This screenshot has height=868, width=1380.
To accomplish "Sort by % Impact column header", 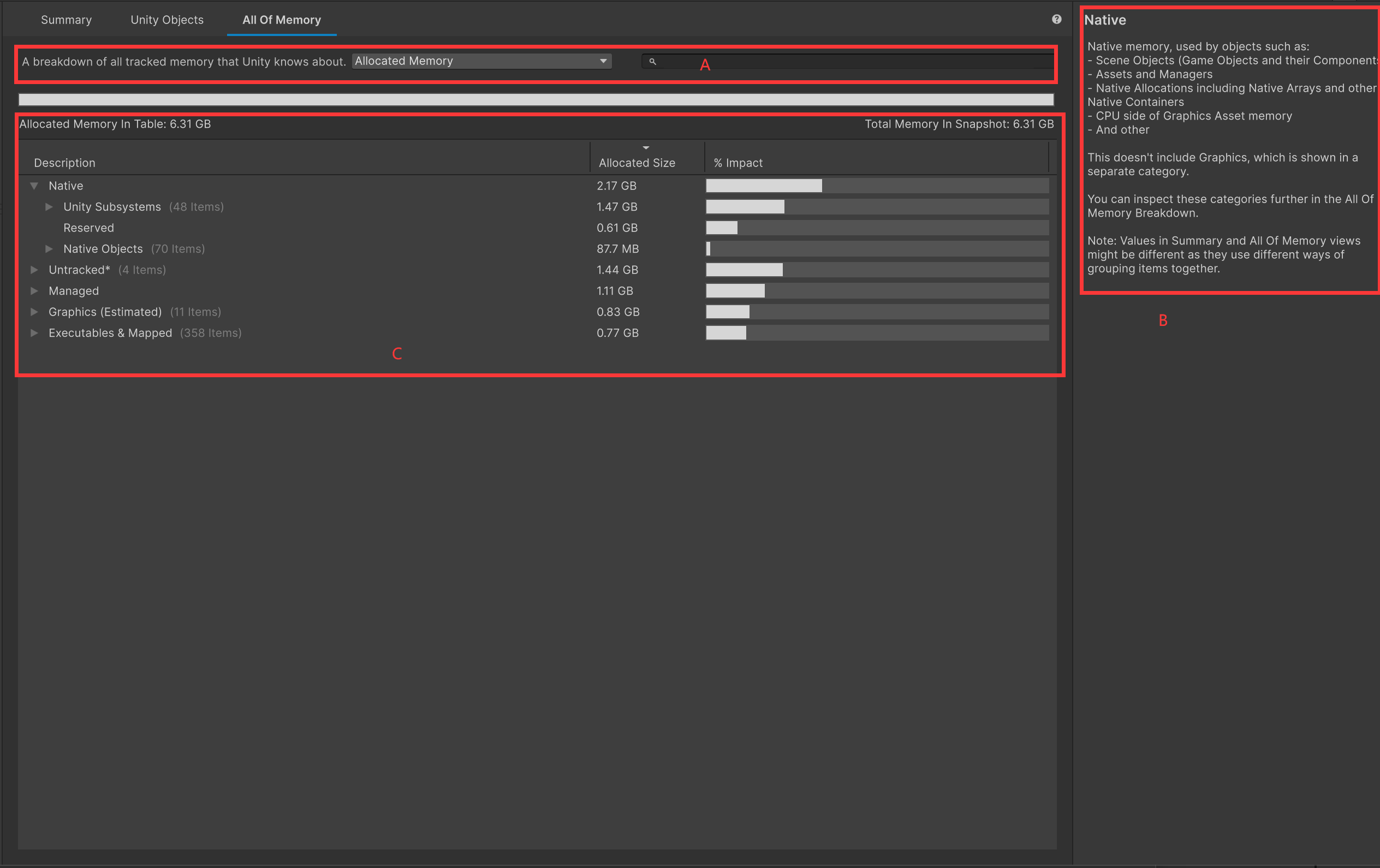I will click(x=738, y=163).
